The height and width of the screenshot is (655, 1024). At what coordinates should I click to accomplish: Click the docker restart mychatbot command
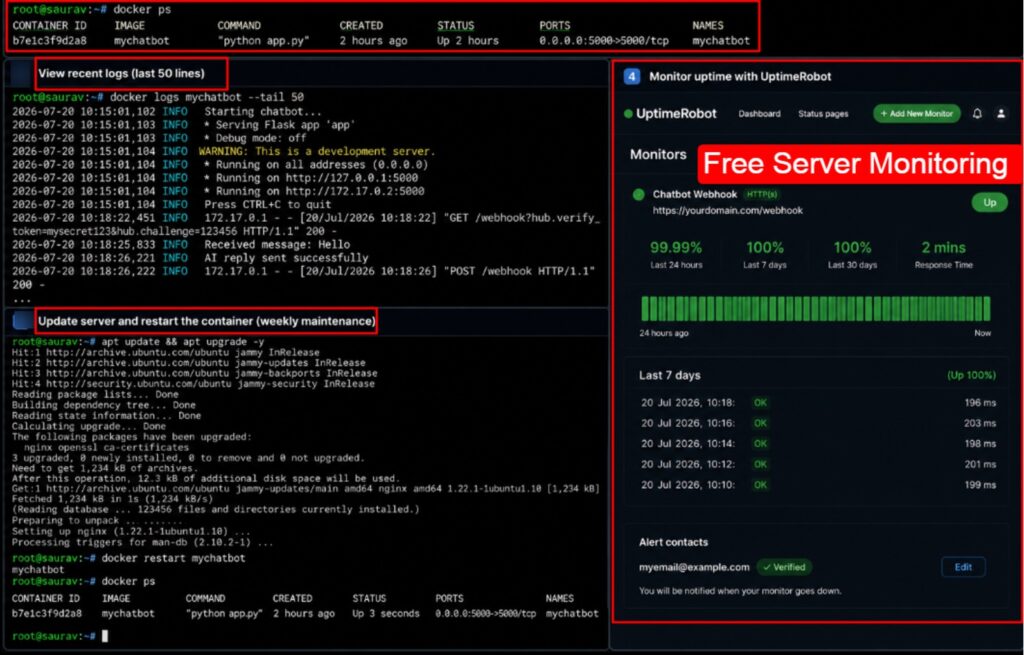173,558
